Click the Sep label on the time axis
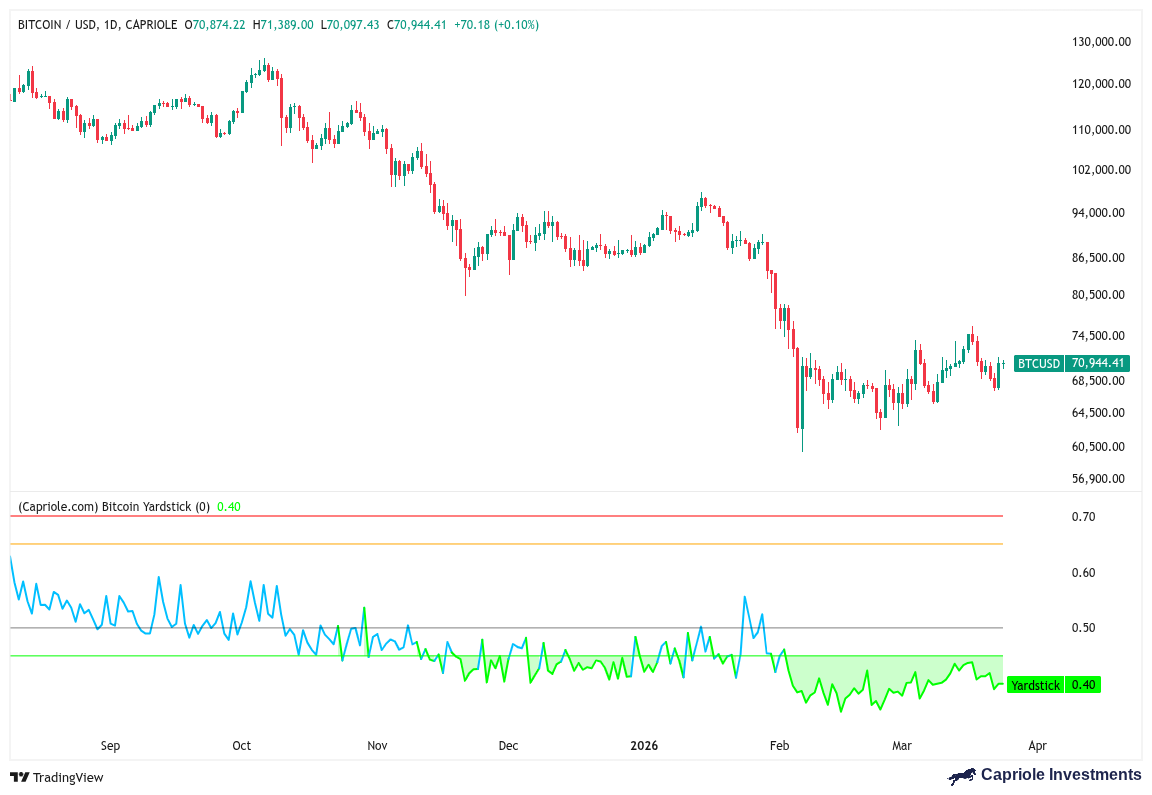1152x795 pixels. (x=110, y=745)
